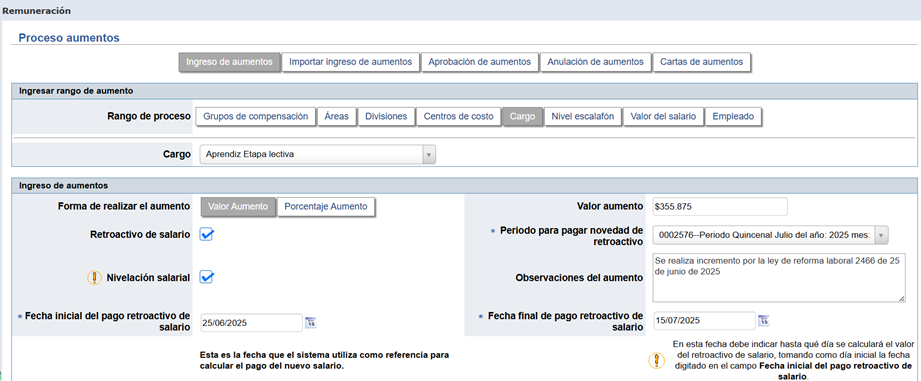This screenshot has width=921, height=381.
Task: Select Centros de costo range button
Action: [459, 116]
